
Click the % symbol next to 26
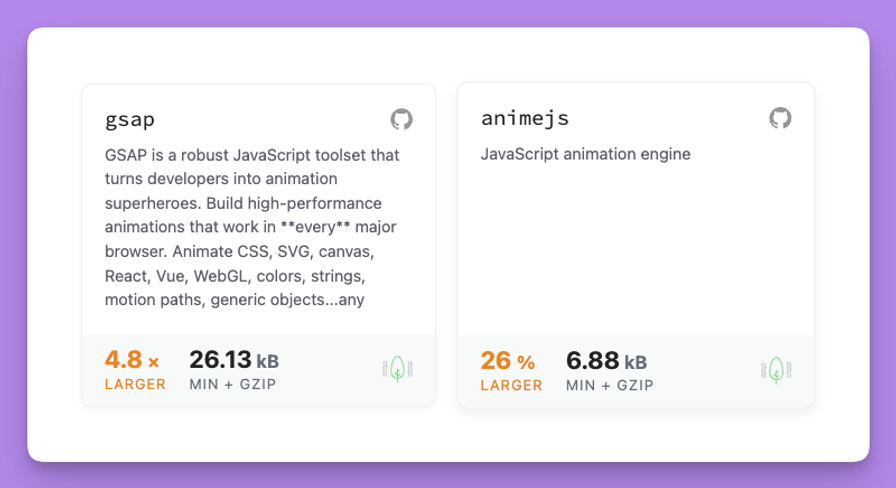[526, 362]
